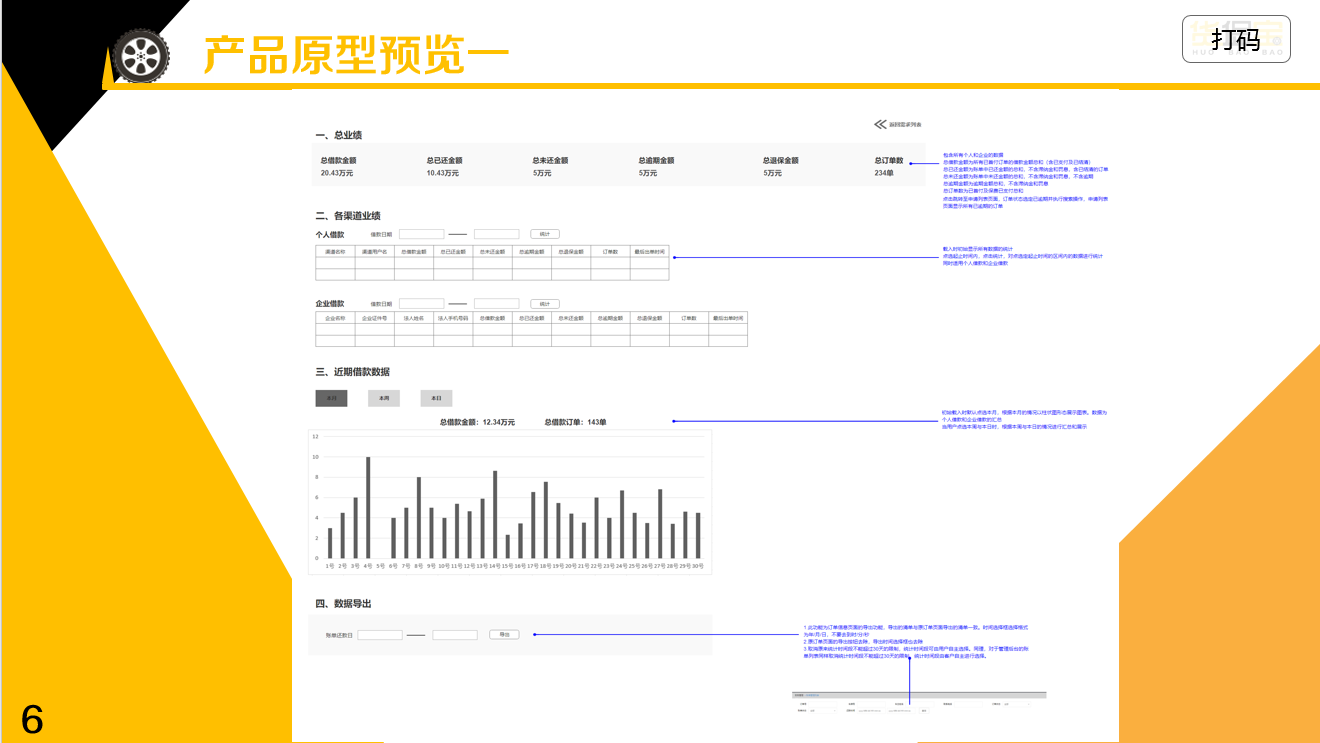Click the 账单还款日 start date field
This screenshot has height=743, width=1320.
380,635
